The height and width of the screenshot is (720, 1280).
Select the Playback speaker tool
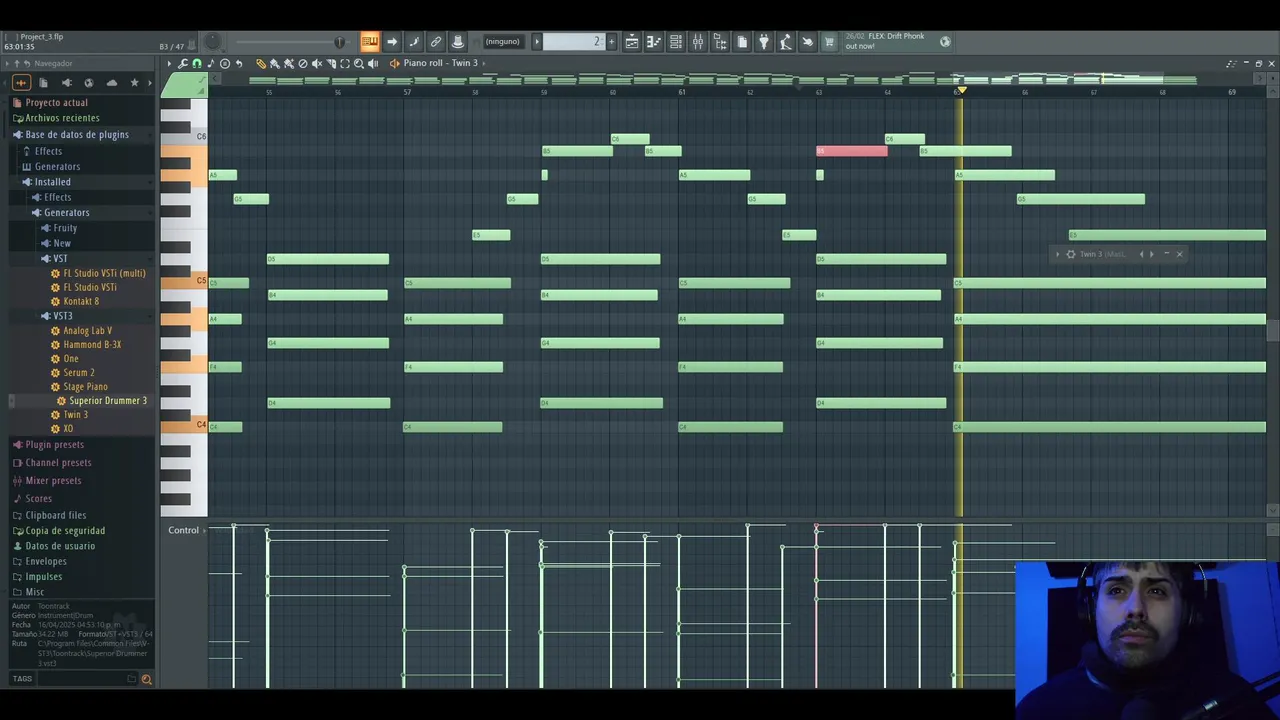click(x=372, y=63)
